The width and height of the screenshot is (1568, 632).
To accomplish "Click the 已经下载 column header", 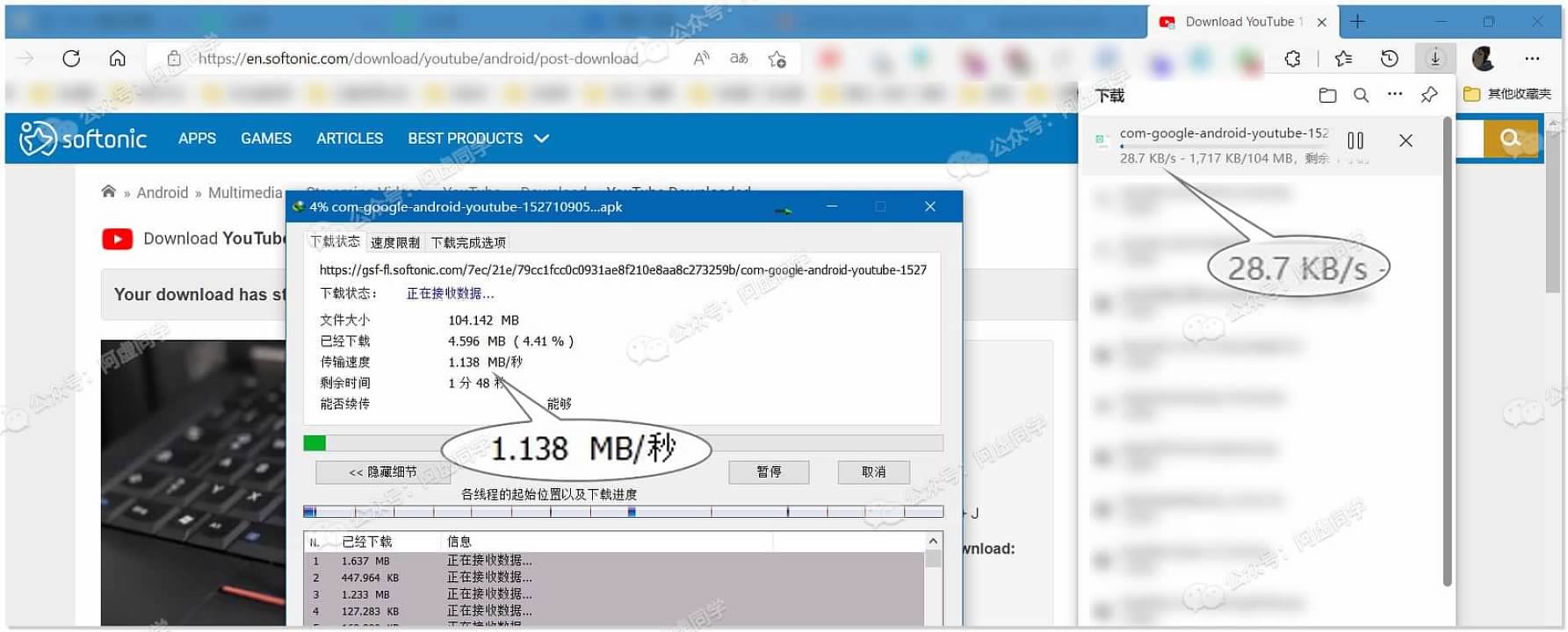I will pyautogui.click(x=367, y=542).
